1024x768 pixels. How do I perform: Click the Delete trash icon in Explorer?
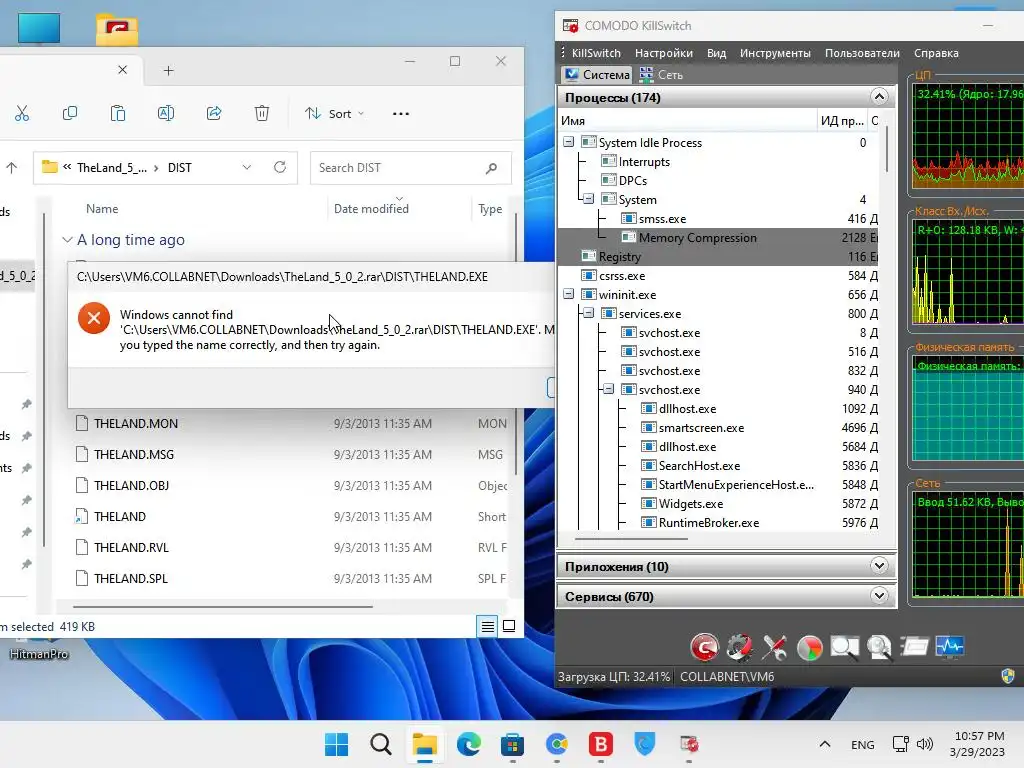click(262, 114)
